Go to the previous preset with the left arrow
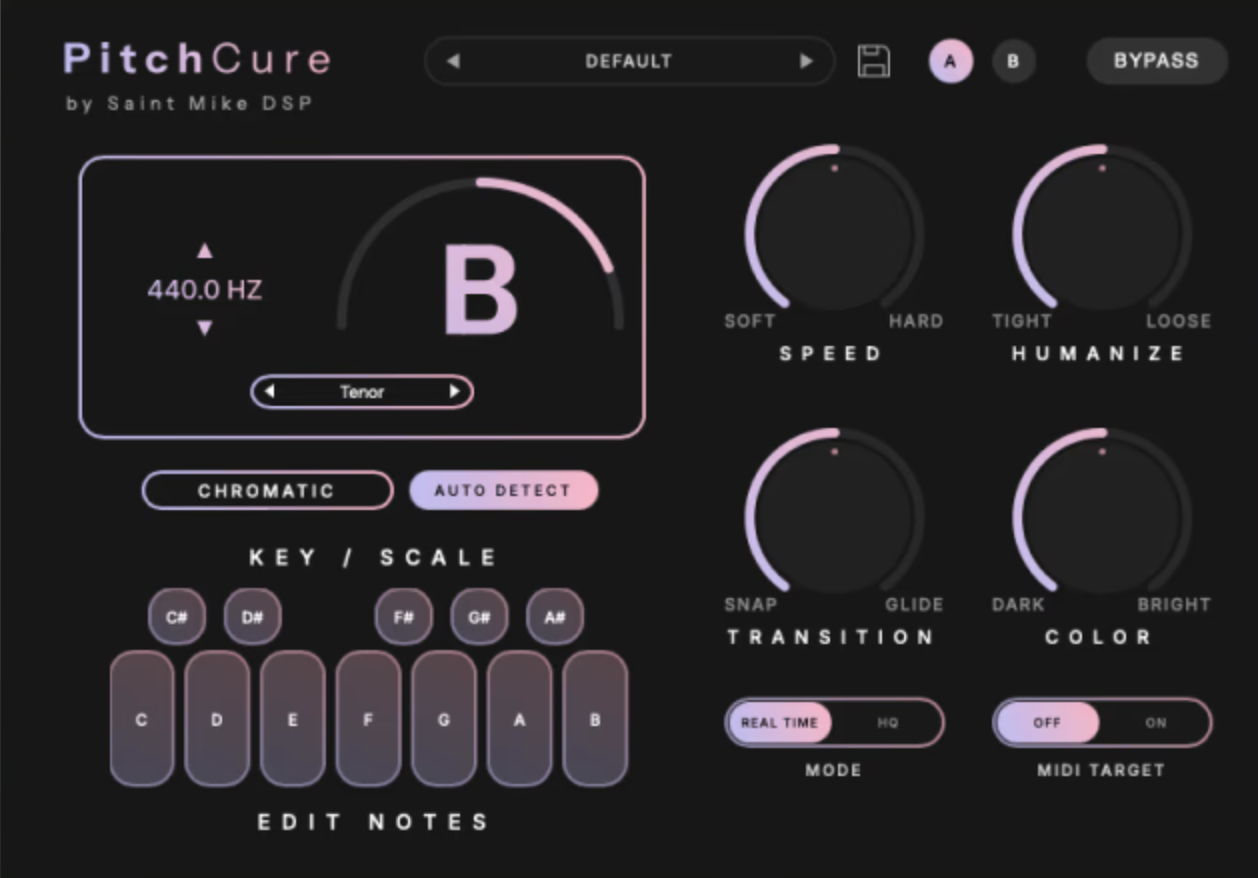This screenshot has width=1258, height=878. point(453,61)
